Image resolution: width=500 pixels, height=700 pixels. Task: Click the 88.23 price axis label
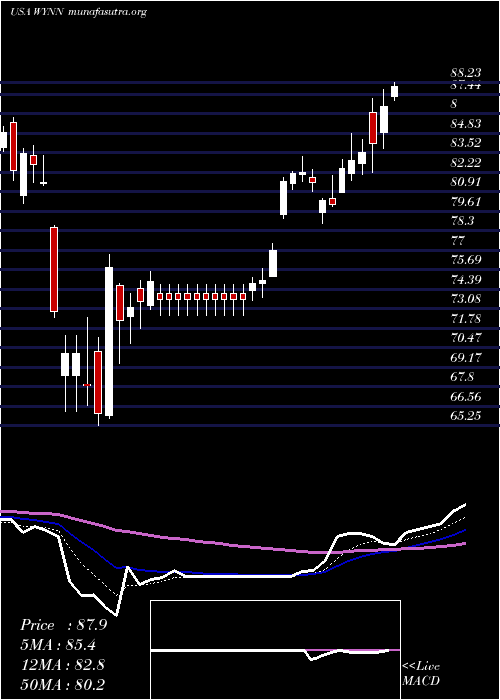465,74
